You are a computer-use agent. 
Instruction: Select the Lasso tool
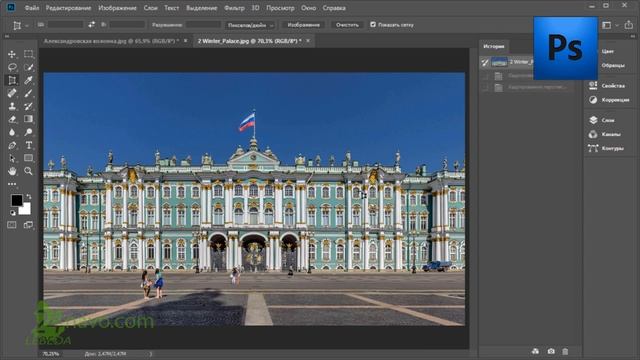pyautogui.click(x=12, y=67)
